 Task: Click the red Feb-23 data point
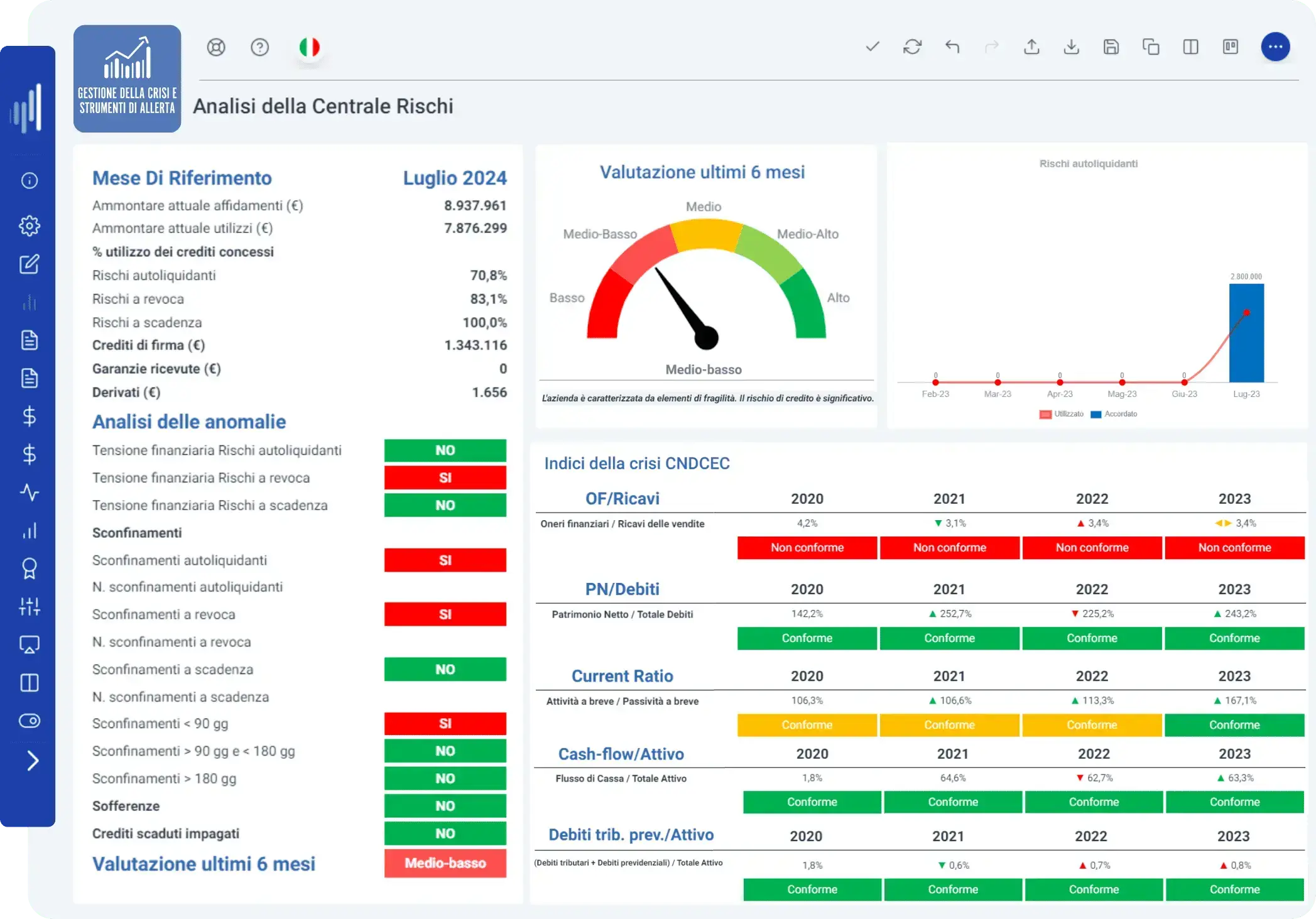click(x=935, y=382)
